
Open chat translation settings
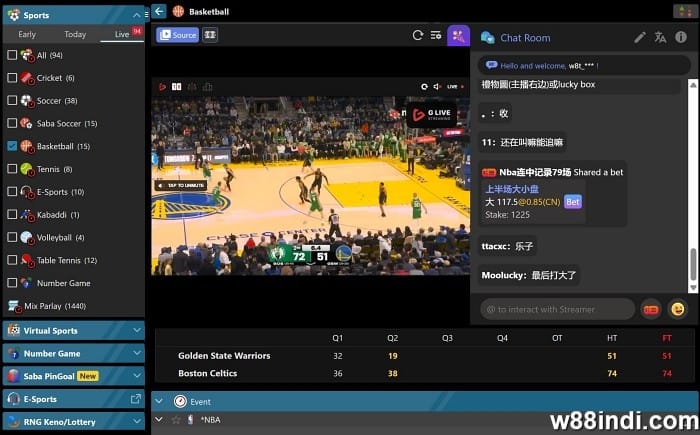pyautogui.click(x=660, y=38)
